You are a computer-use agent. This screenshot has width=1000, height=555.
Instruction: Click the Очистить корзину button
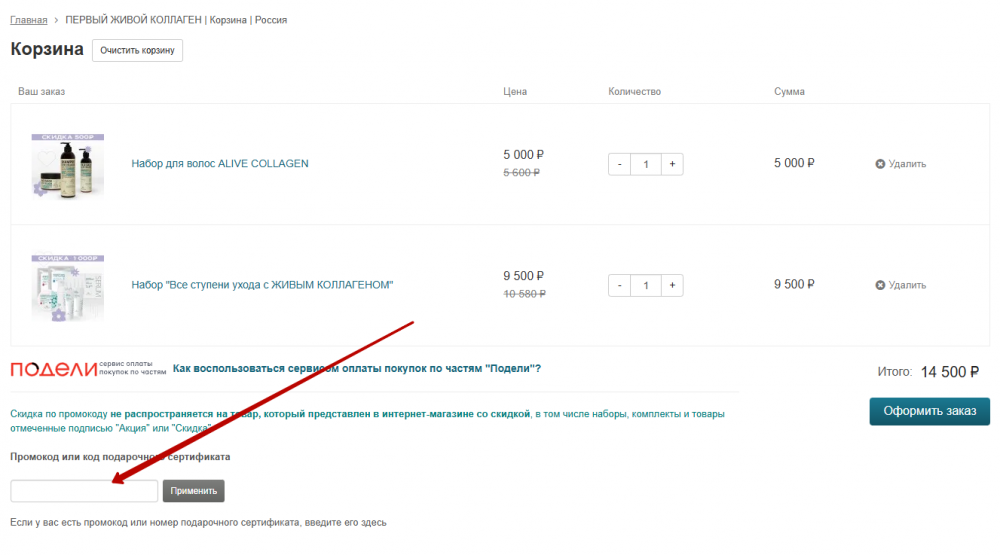(137, 50)
